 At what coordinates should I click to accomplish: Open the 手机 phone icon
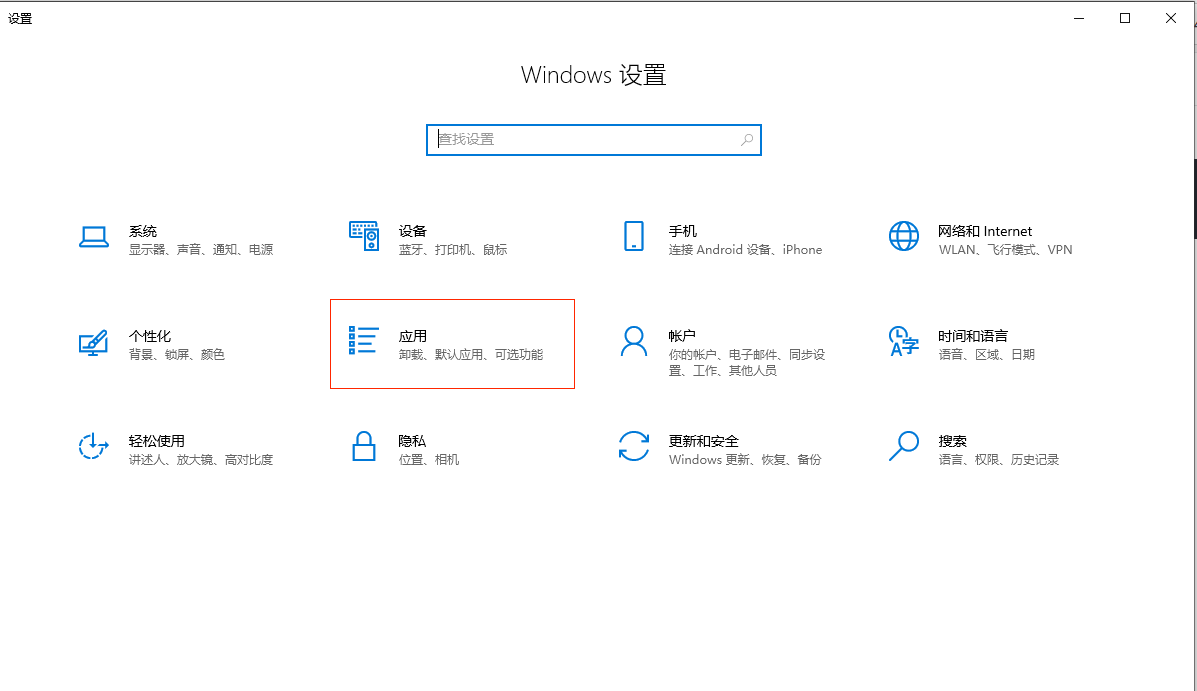(x=634, y=237)
